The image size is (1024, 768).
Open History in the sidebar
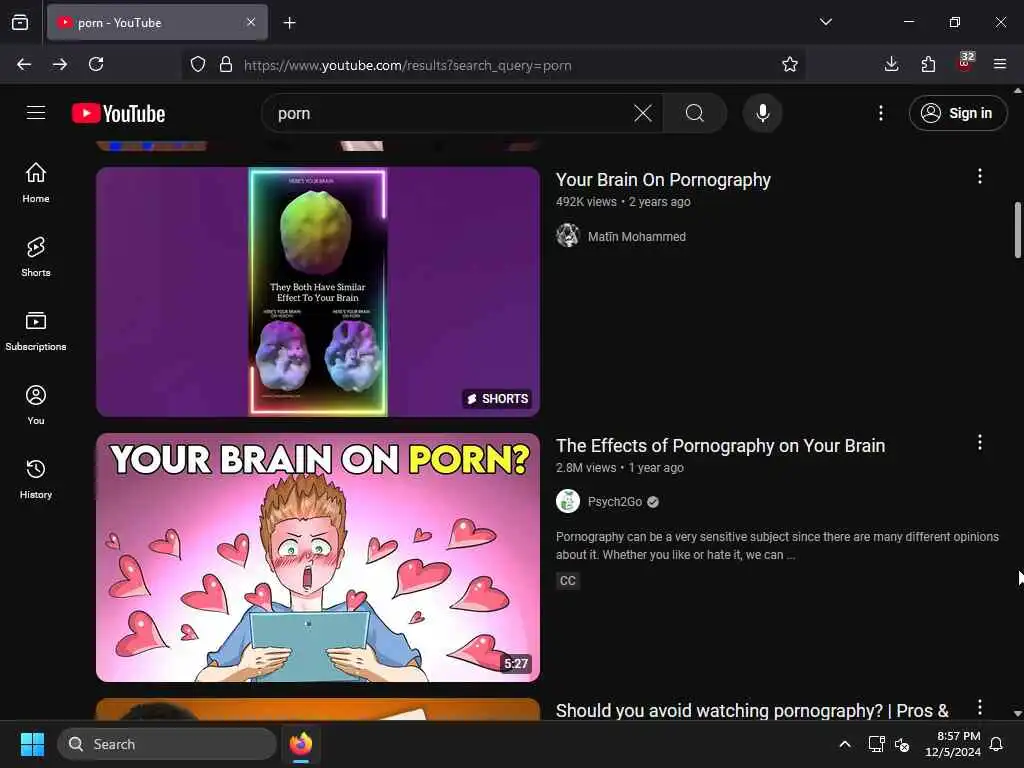point(36,479)
